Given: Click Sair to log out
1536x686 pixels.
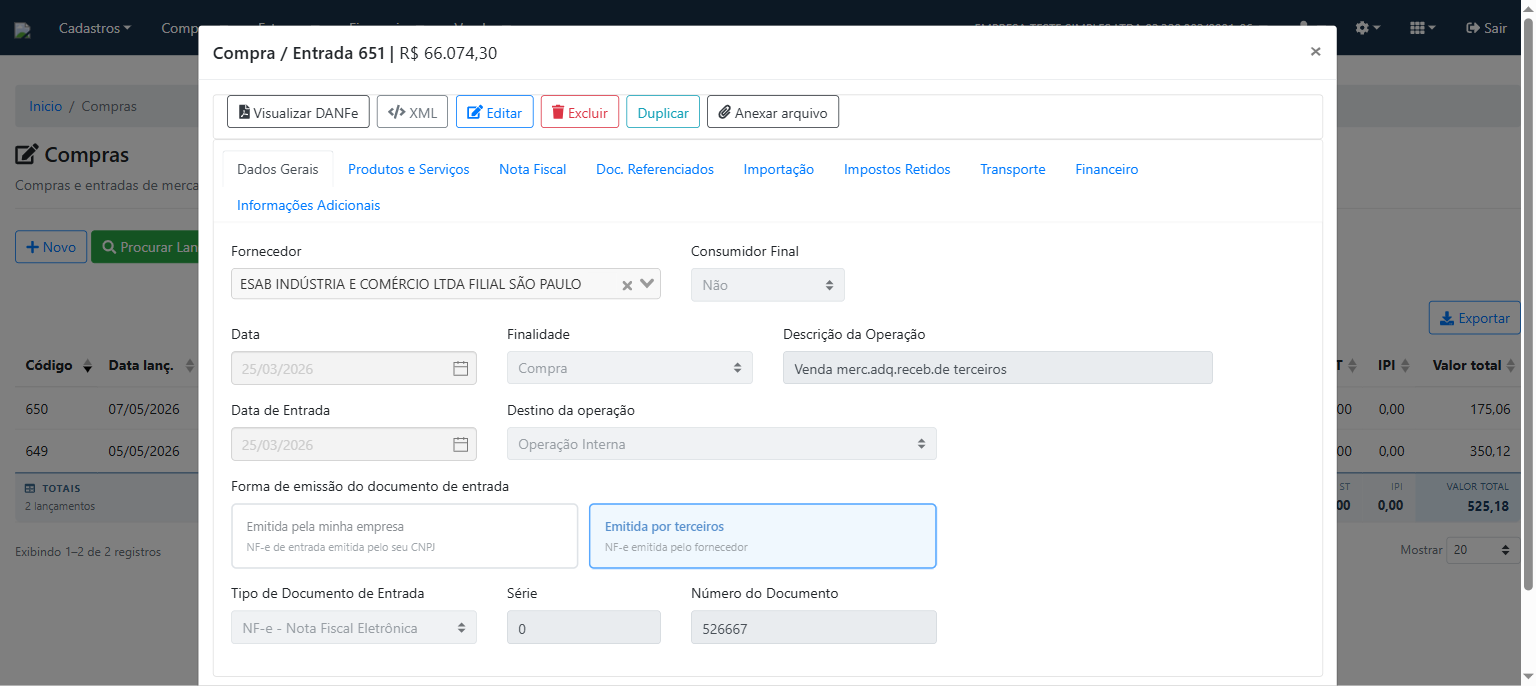Looking at the screenshot, I should tap(1486, 28).
